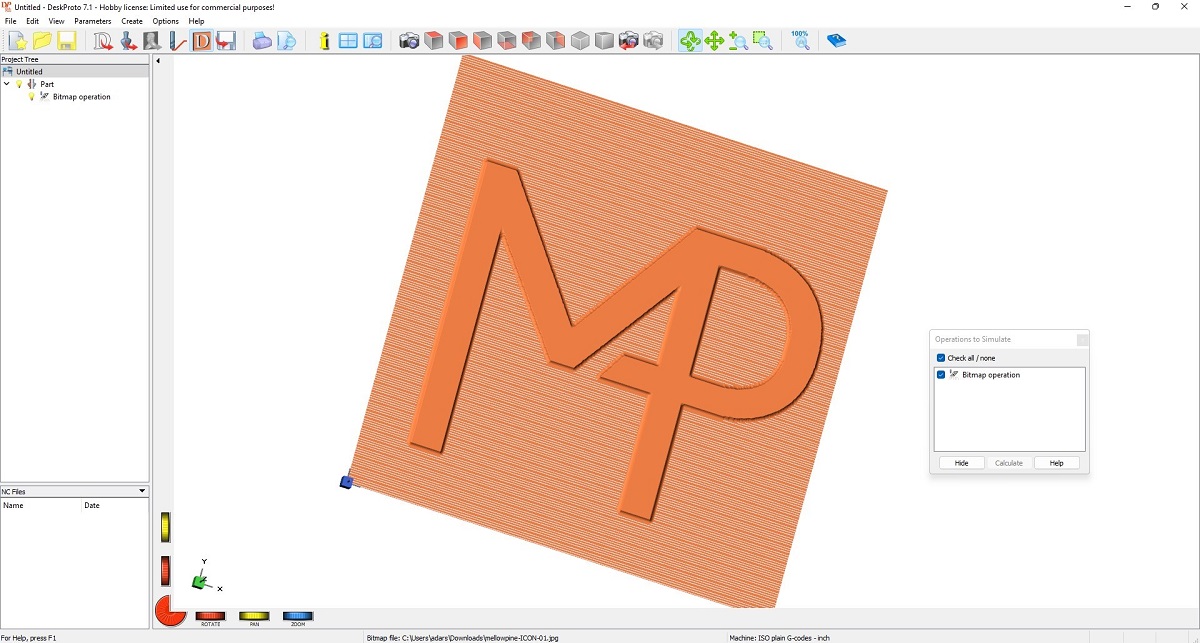Click the blue origin cube on the model
The height and width of the screenshot is (643, 1200).
coord(346,482)
